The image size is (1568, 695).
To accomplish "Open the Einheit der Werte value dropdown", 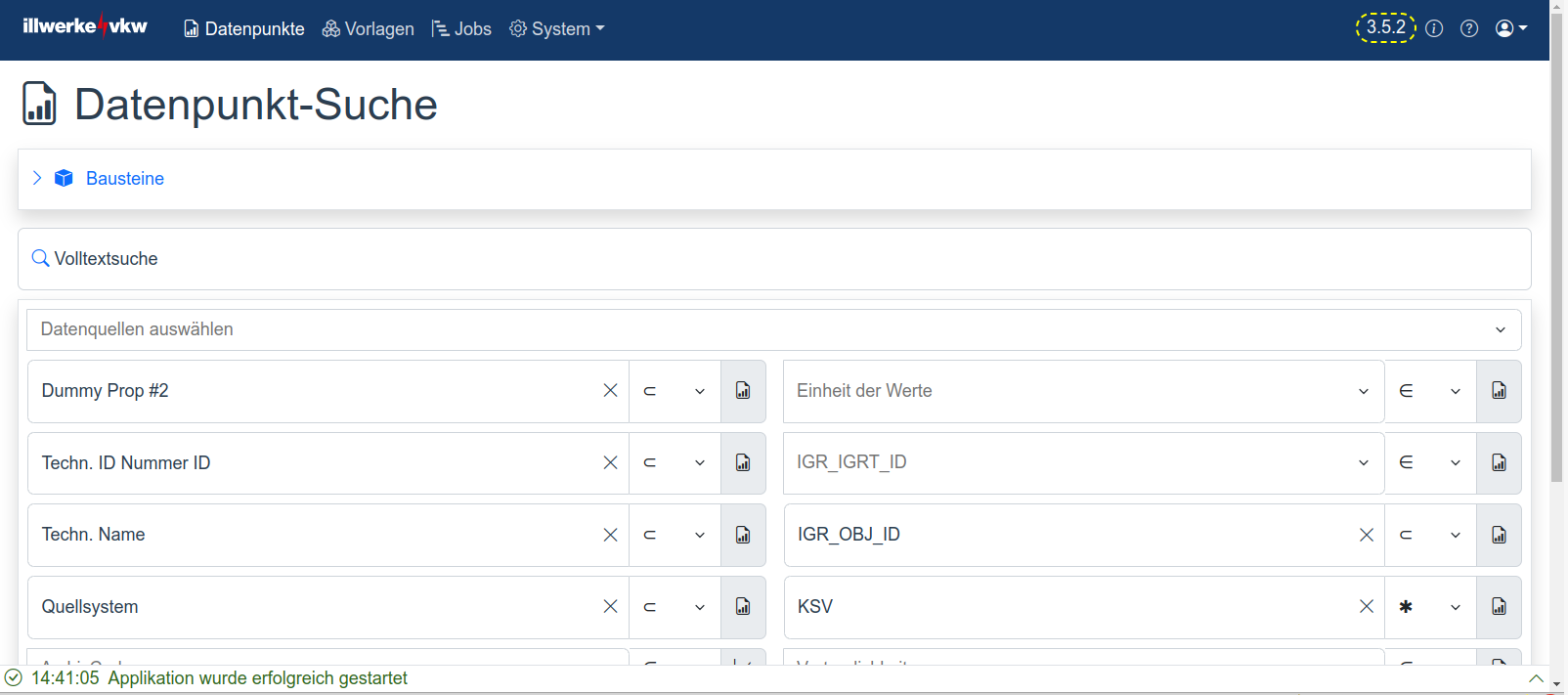I will 1363,391.
